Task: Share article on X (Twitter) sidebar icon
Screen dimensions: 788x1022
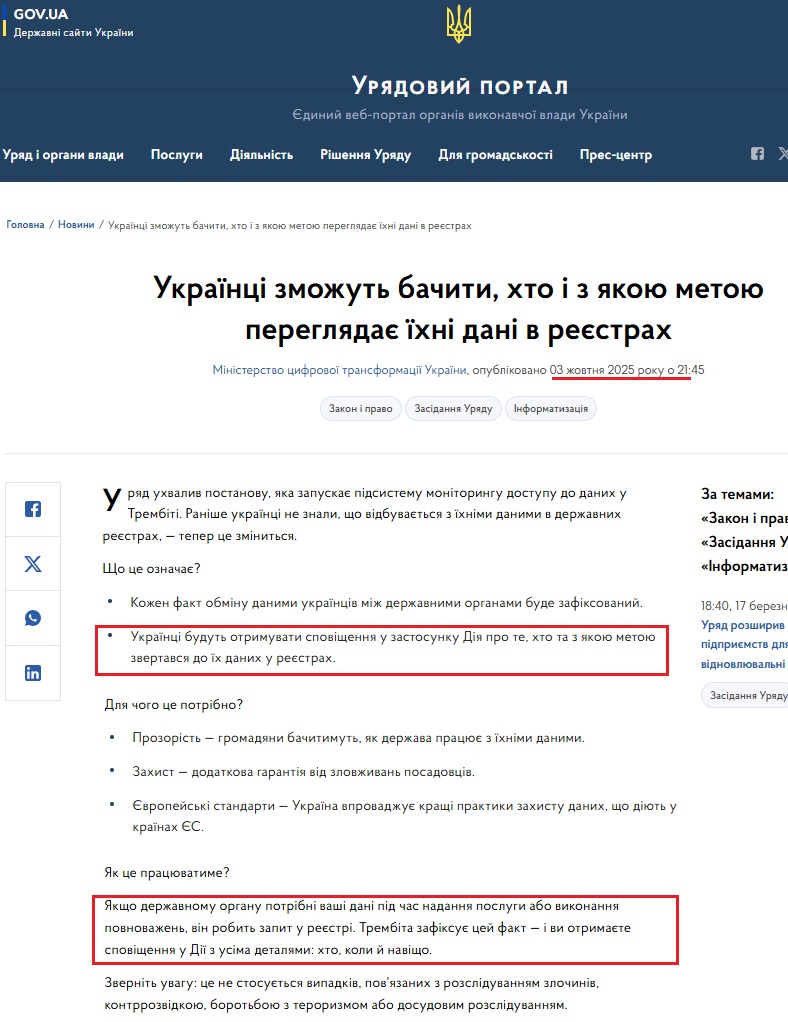Action: click(33, 564)
